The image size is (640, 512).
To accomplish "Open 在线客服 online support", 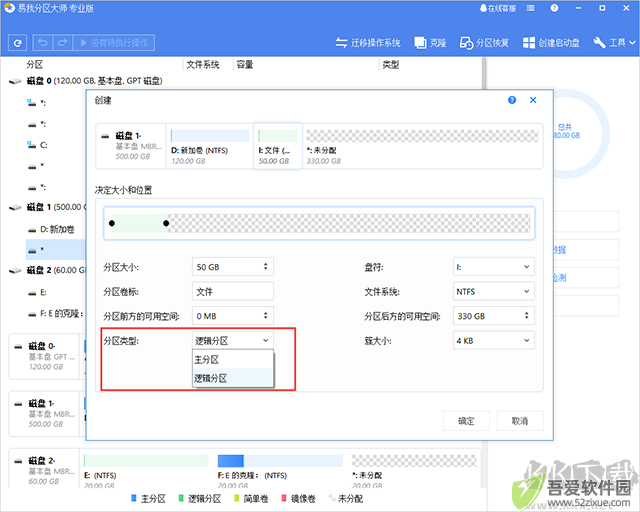I will 498,8.
